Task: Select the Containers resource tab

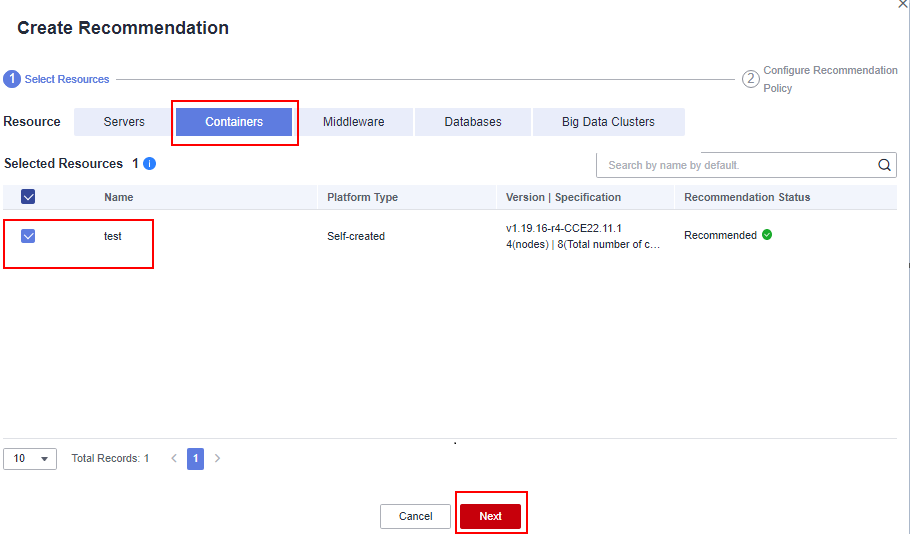Action: coord(234,122)
